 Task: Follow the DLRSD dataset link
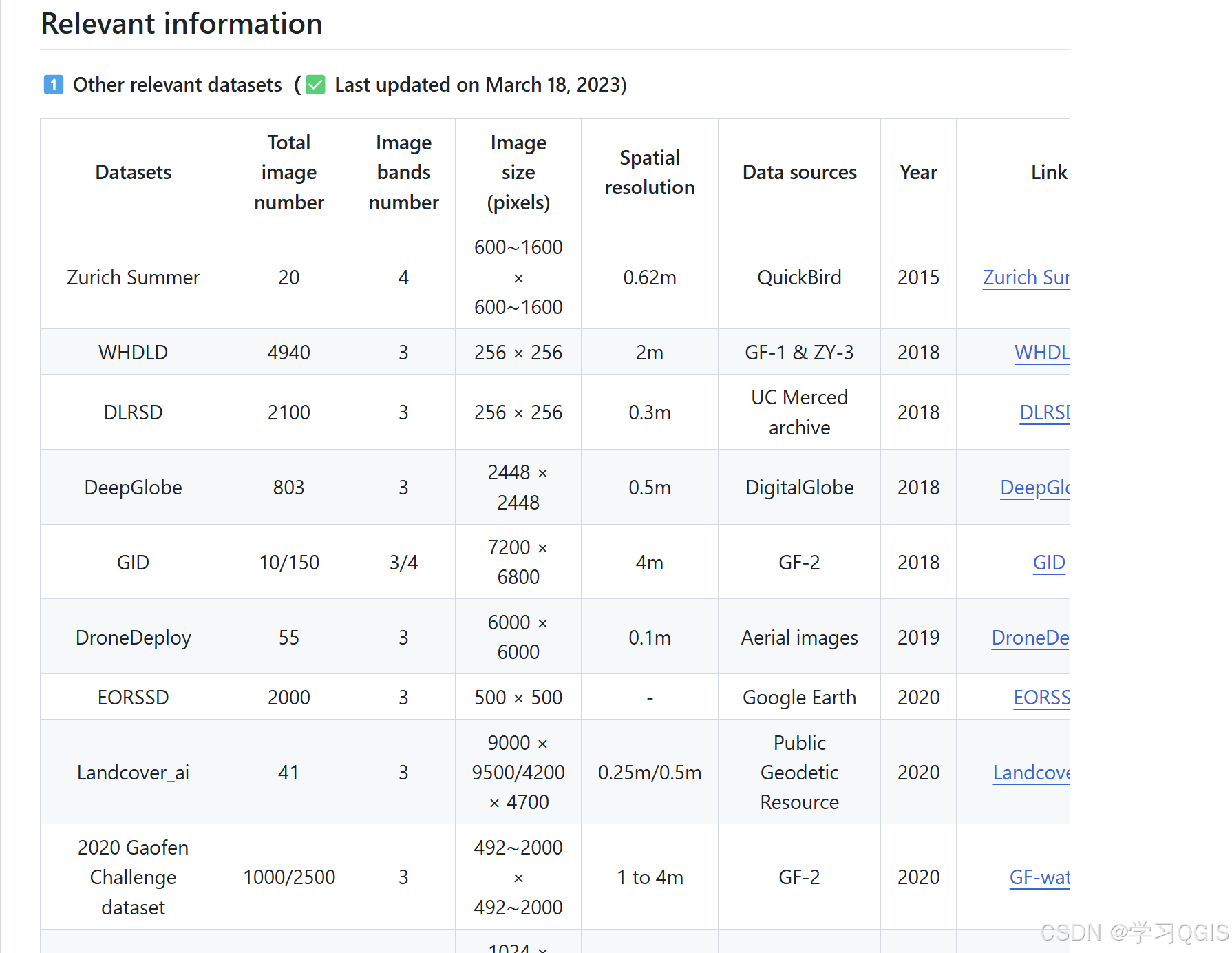point(1044,412)
